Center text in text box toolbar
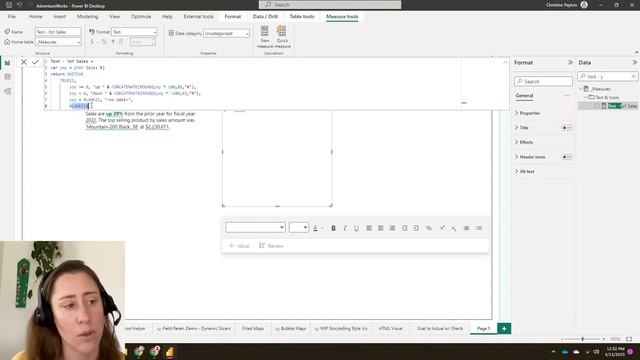The height and width of the screenshot is (360, 640). [380, 228]
